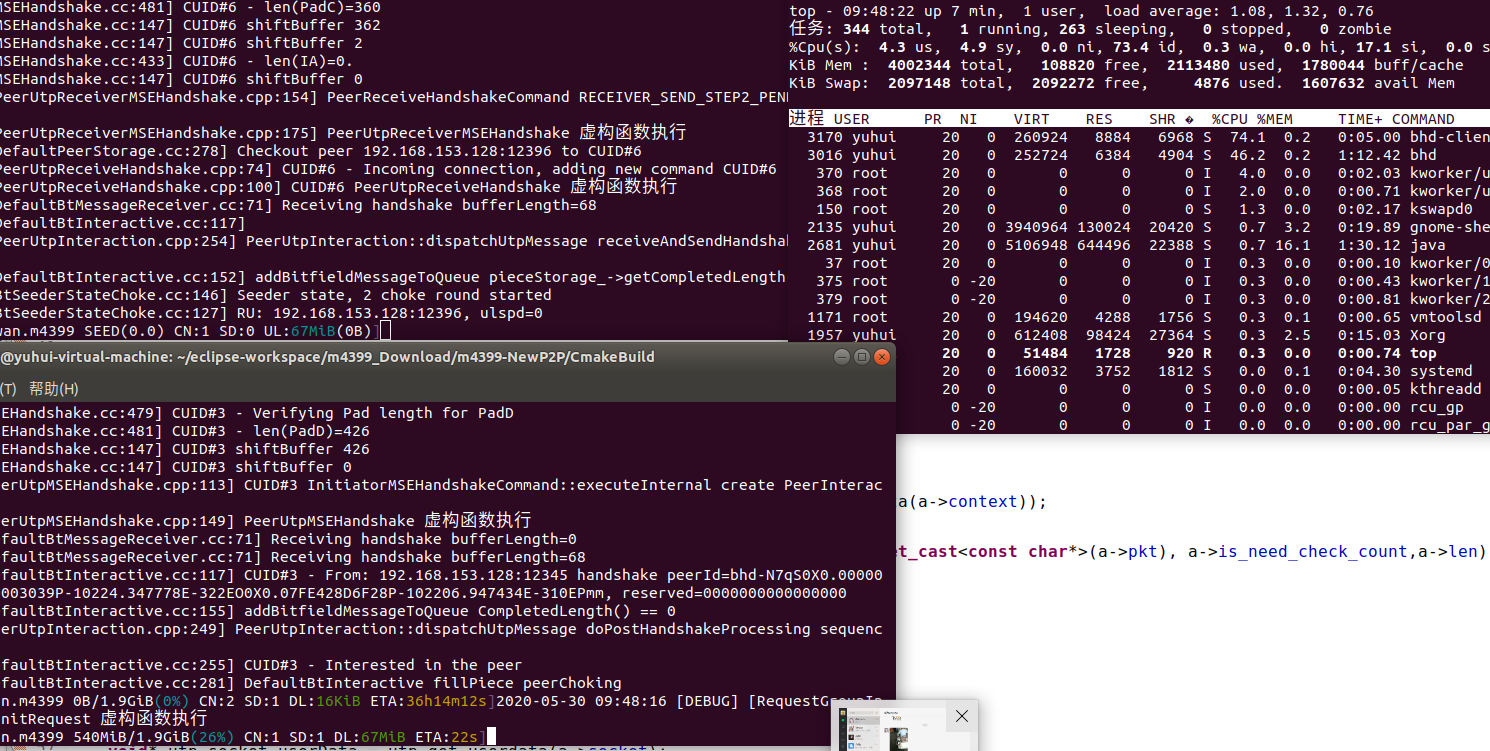Click the len(PadC)=360 log line

point(190,7)
